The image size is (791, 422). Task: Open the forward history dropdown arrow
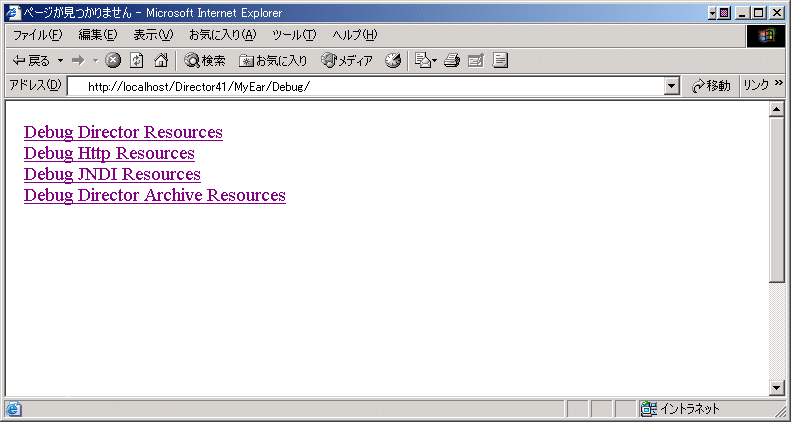95,62
